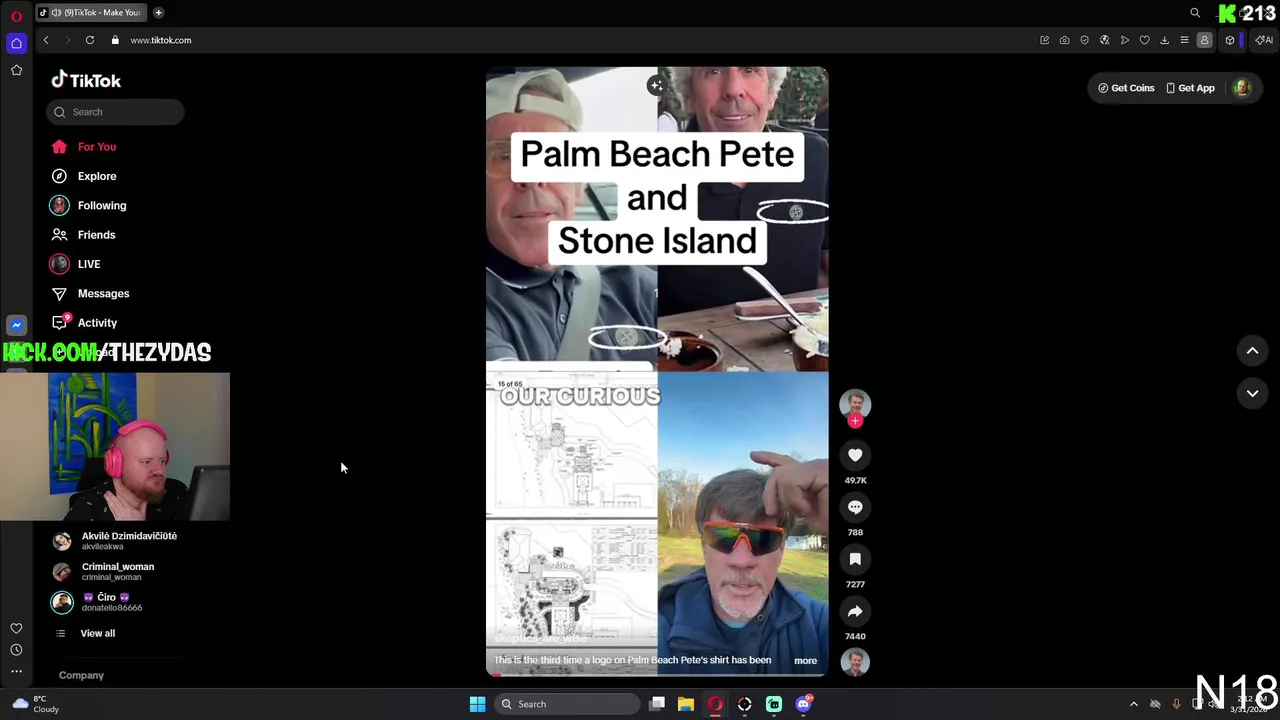Go to the next video with the down chevron
Viewport: 1280px width, 720px height.
(x=1252, y=394)
